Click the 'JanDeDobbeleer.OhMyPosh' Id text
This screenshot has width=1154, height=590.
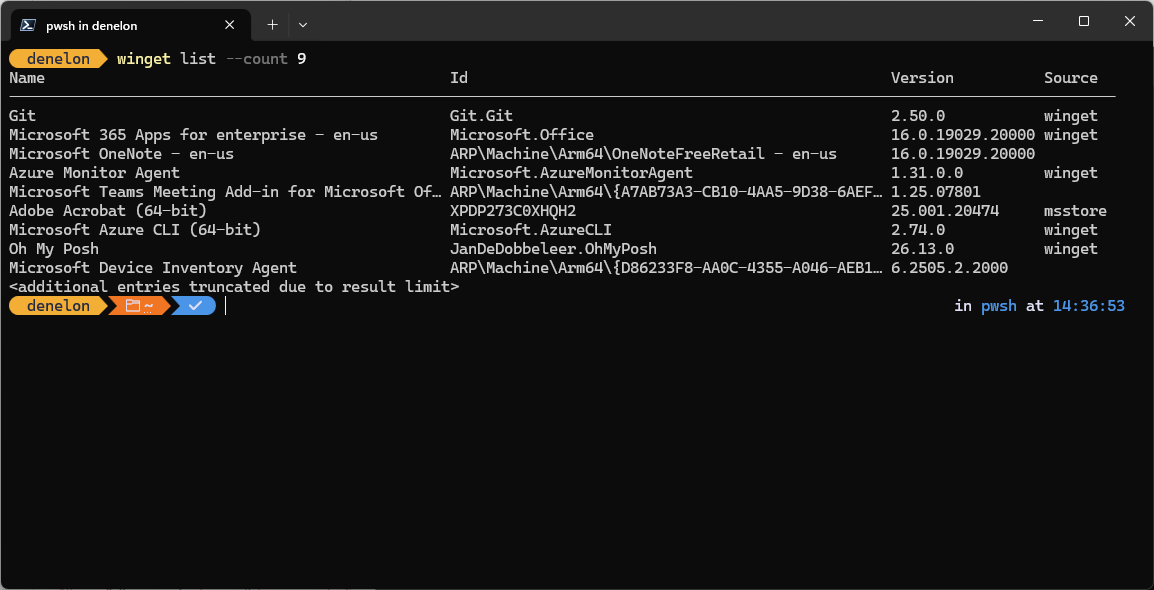pos(553,249)
